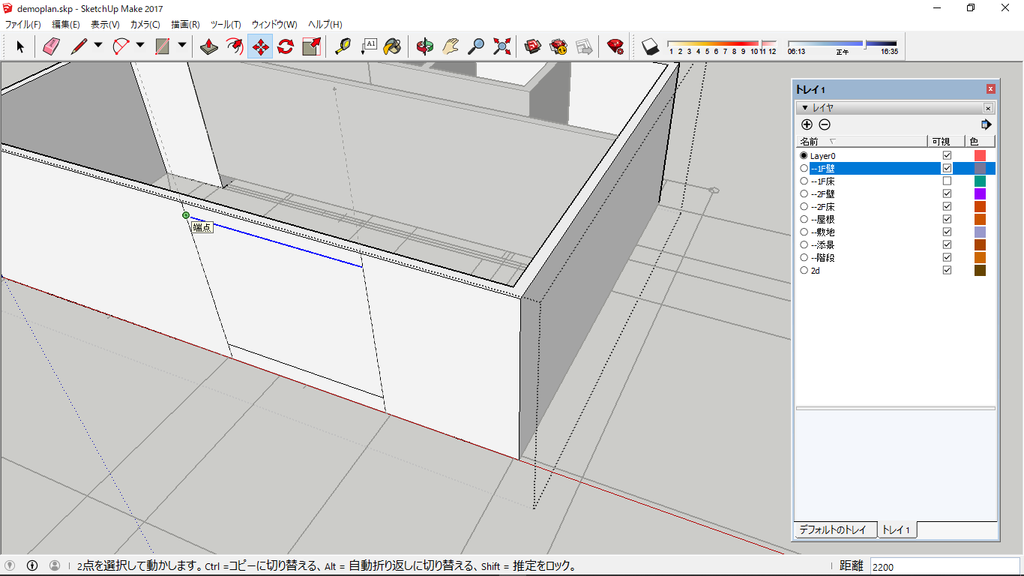Select the Text label tool
Screen dimensions: 1024x576
click(x=368, y=46)
